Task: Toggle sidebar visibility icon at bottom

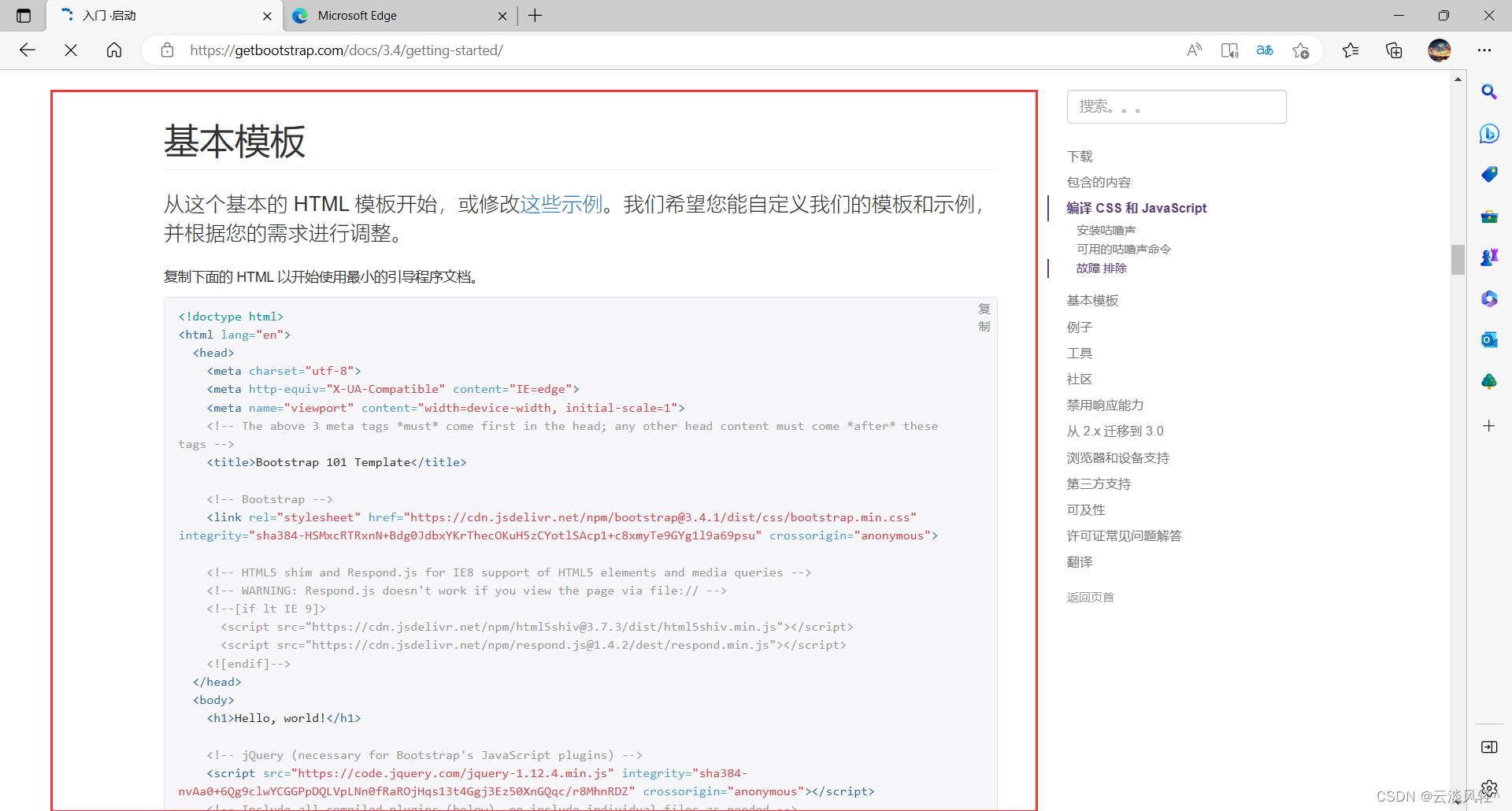Action: (x=1489, y=747)
